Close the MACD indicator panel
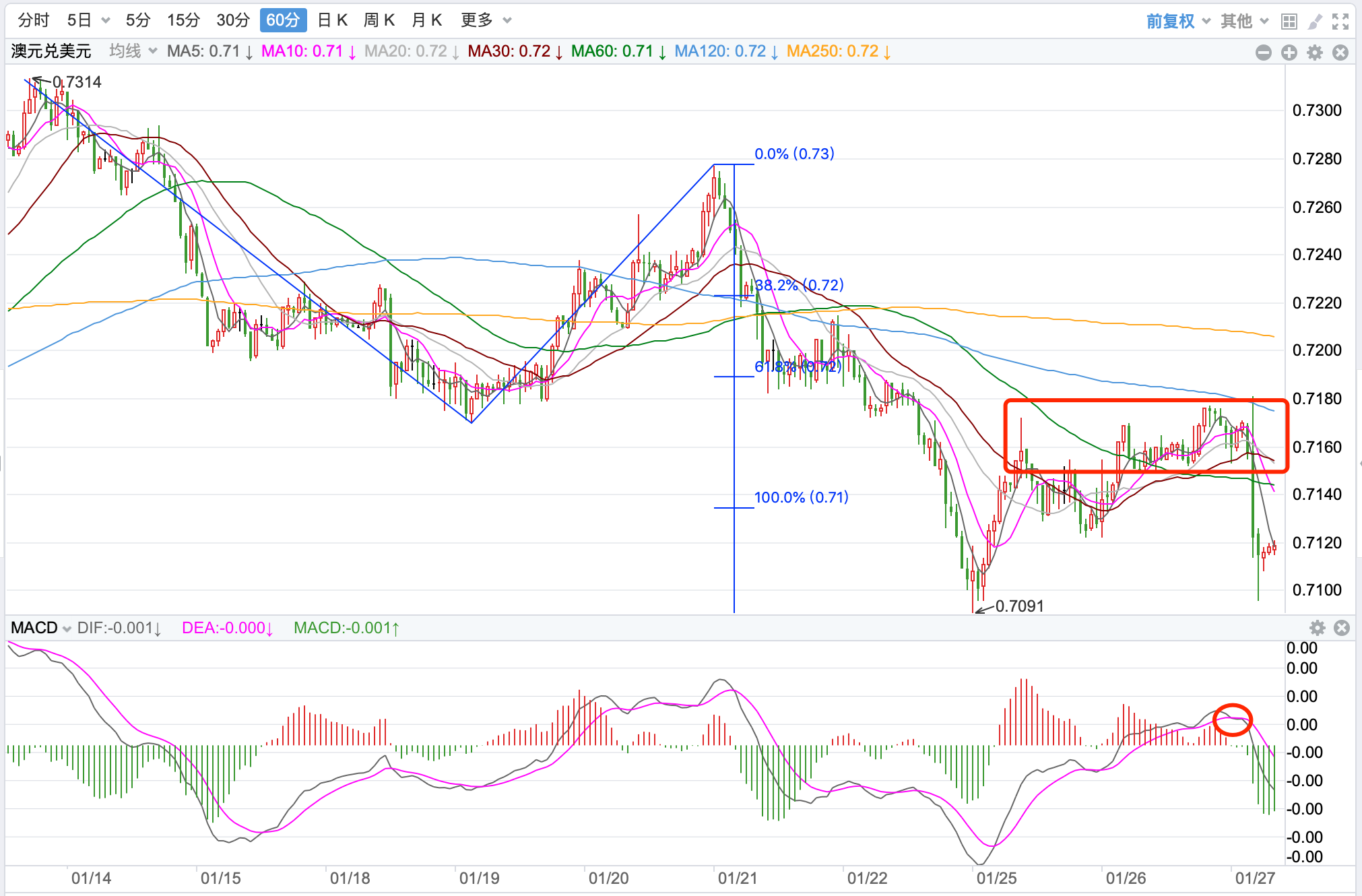Screen dimensions: 1362x896 click(x=1342, y=628)
